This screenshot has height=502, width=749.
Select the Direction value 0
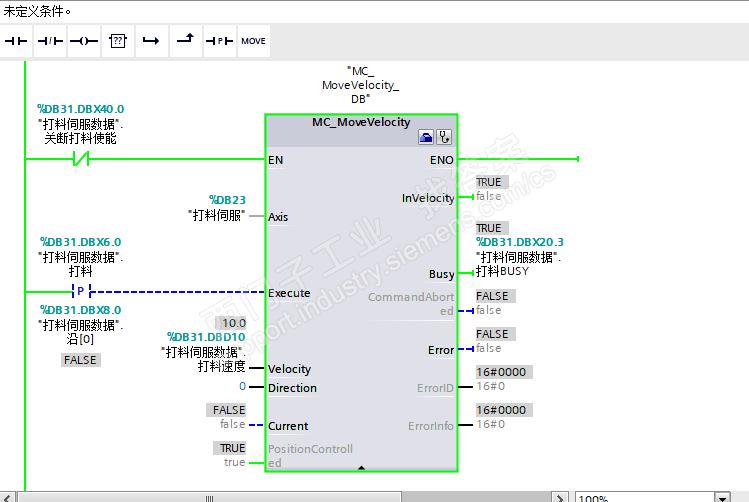[243, 386]
